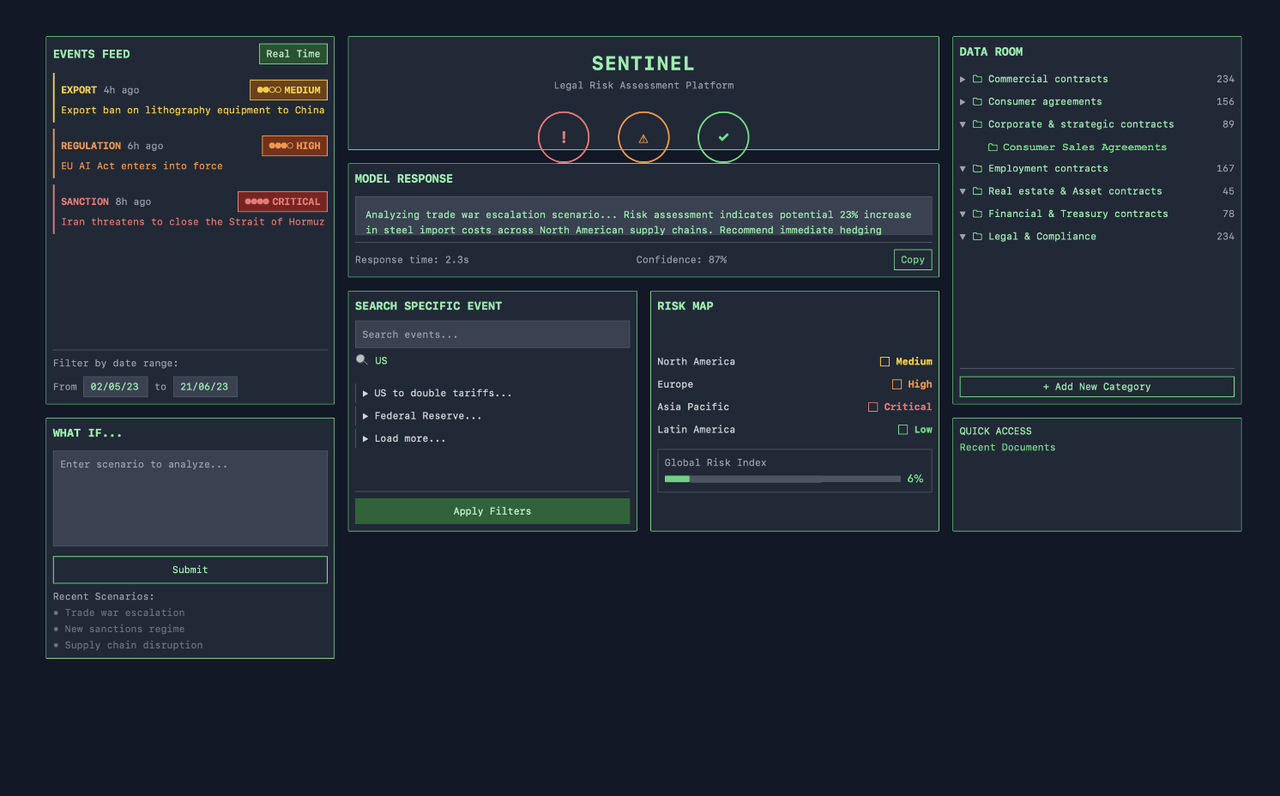
Task: Toggle the North America Medium risk checkbox
Action: 884,362
